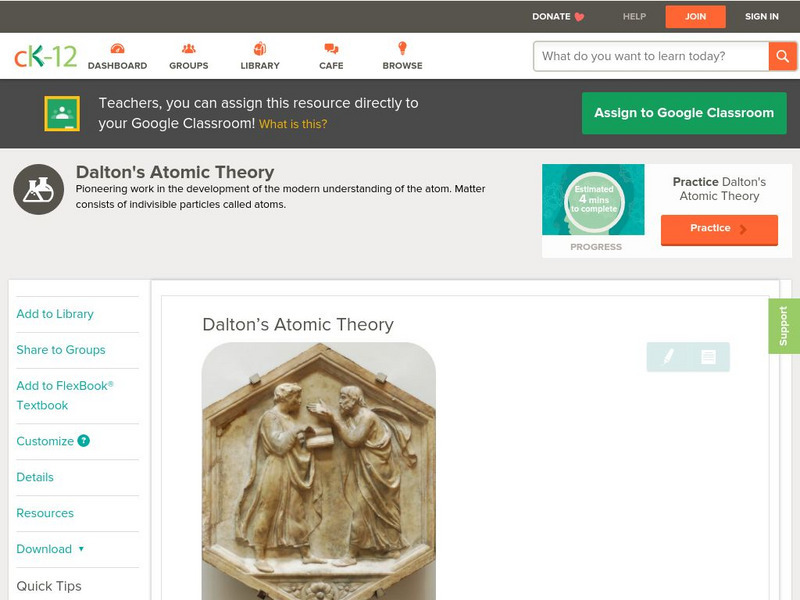Click the Customize help question mark

point(83,441)
